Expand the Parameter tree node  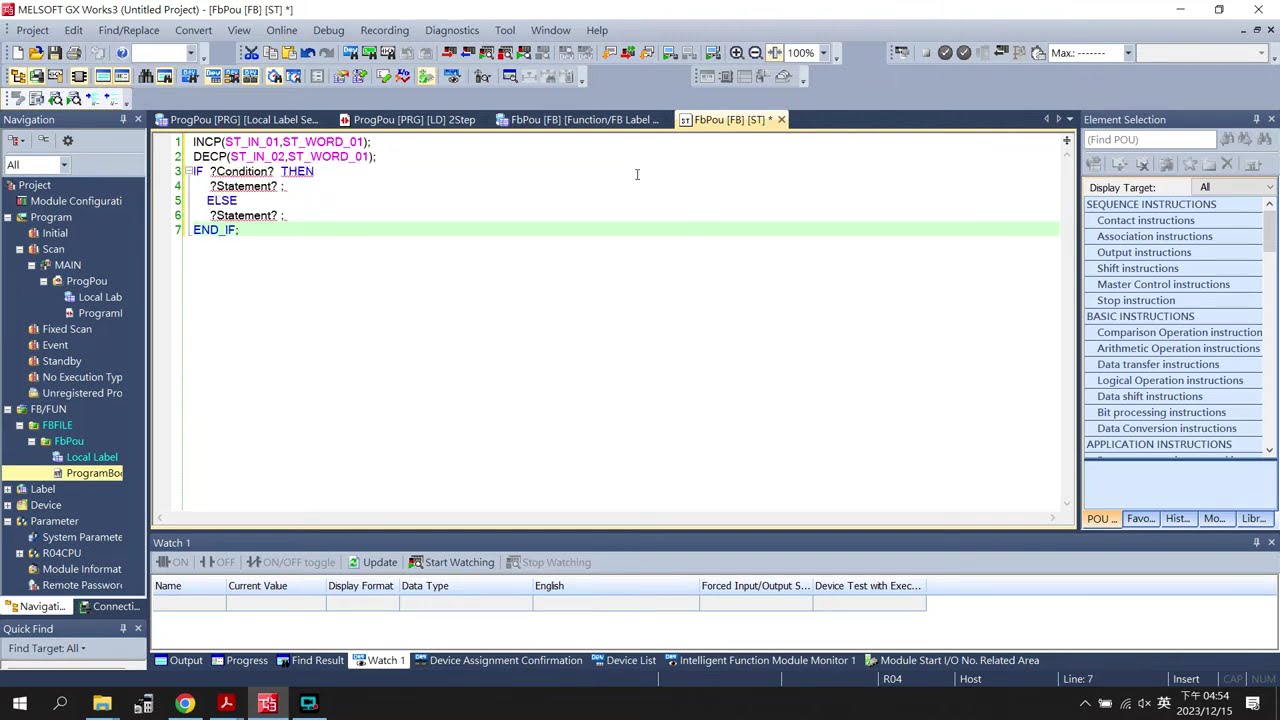pos(8,521)
